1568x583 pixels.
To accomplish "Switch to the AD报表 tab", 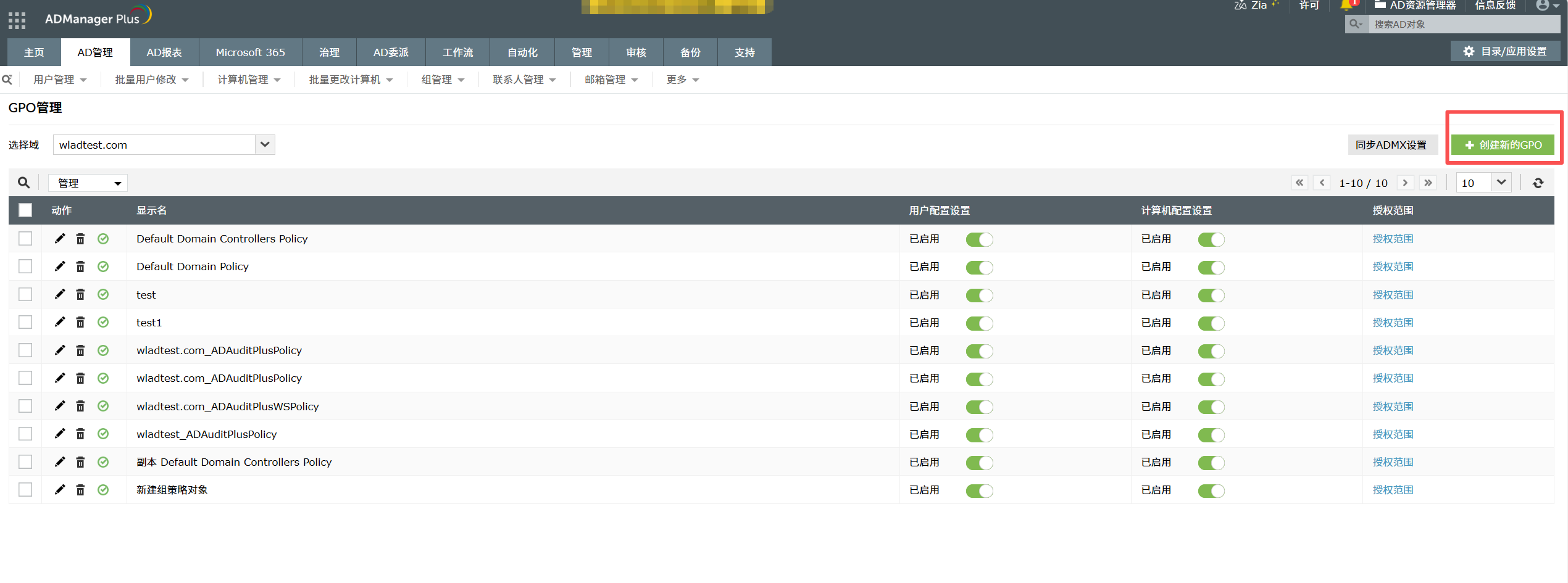I will (164, 52).
